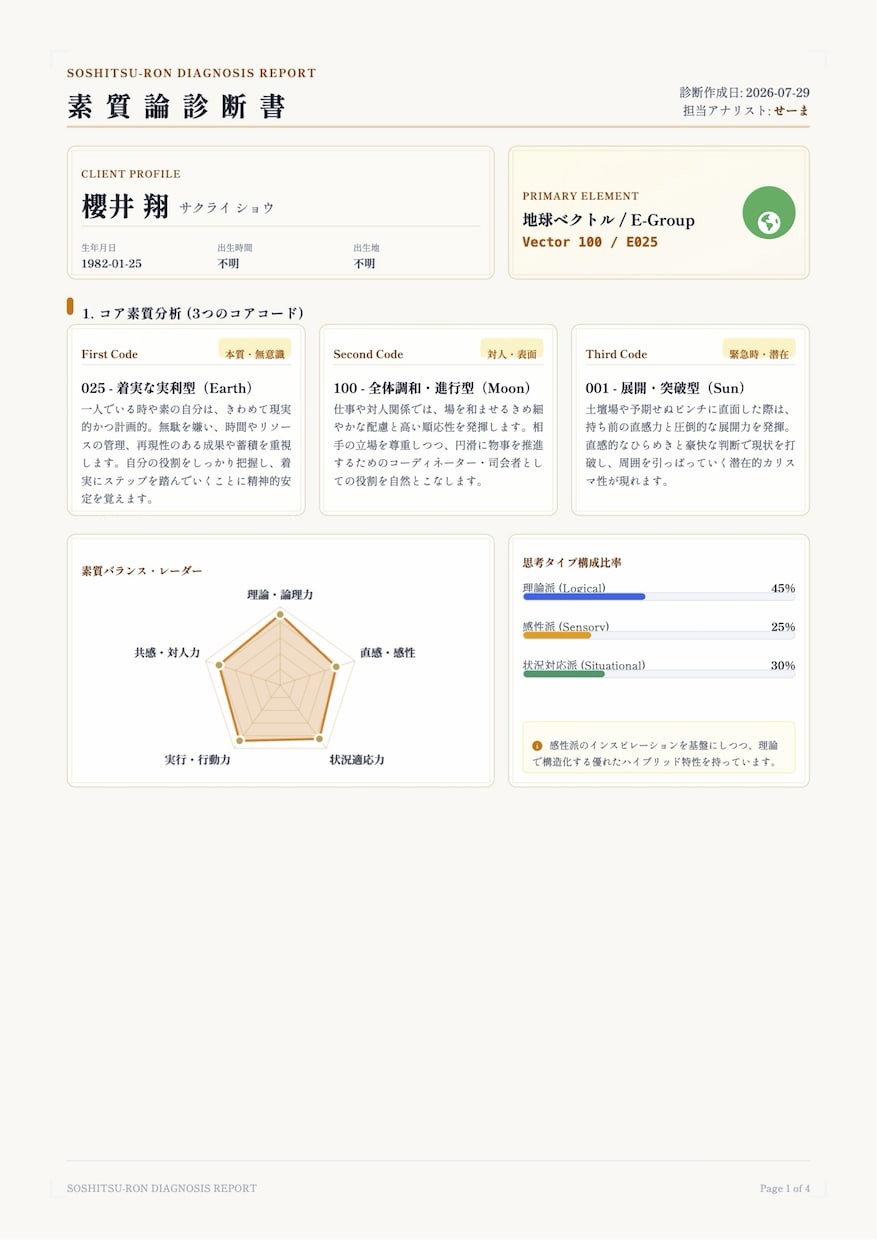Click the 30% value

click(783, 665)
